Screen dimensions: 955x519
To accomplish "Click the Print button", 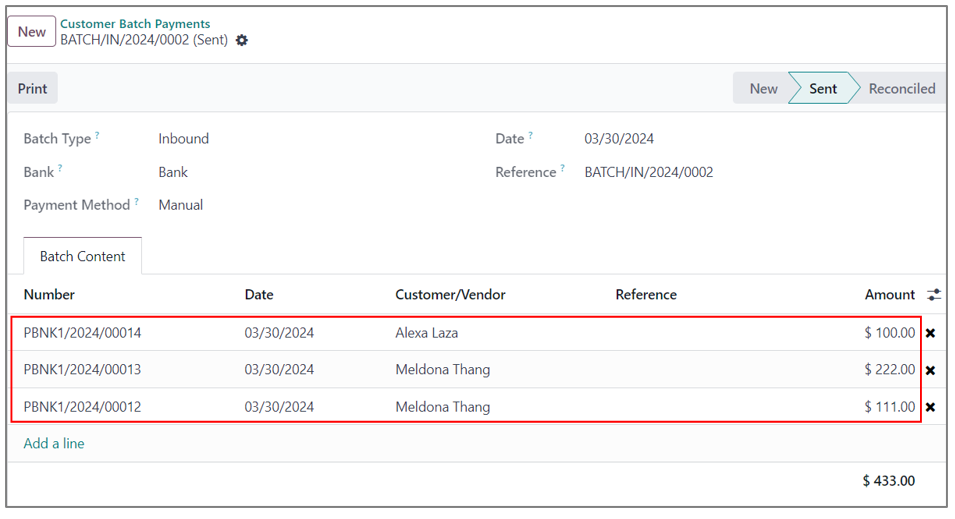I will click(x=32, y=88).
